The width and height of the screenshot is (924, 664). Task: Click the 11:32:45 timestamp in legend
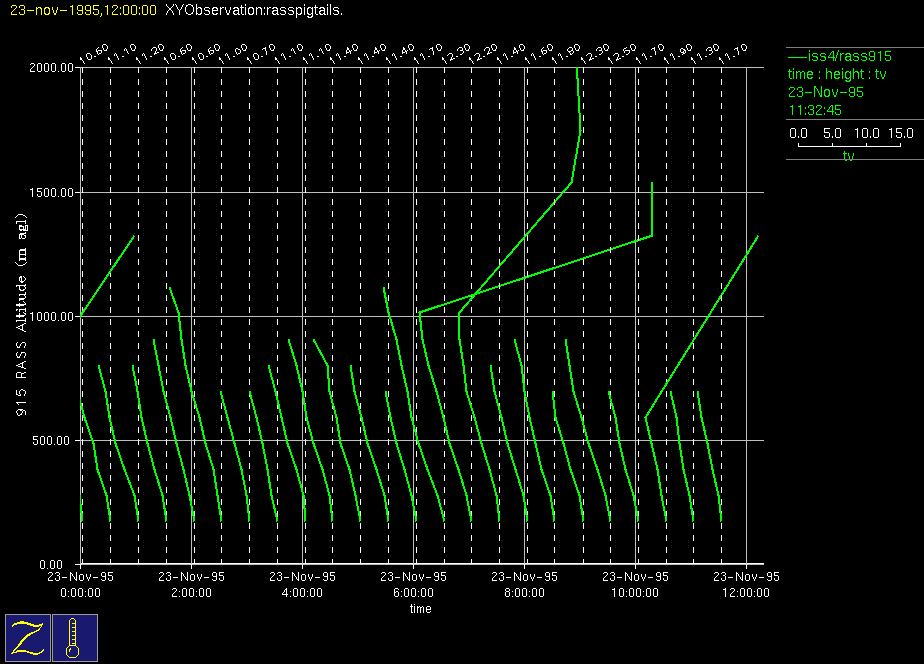click(x=815, y=110)
